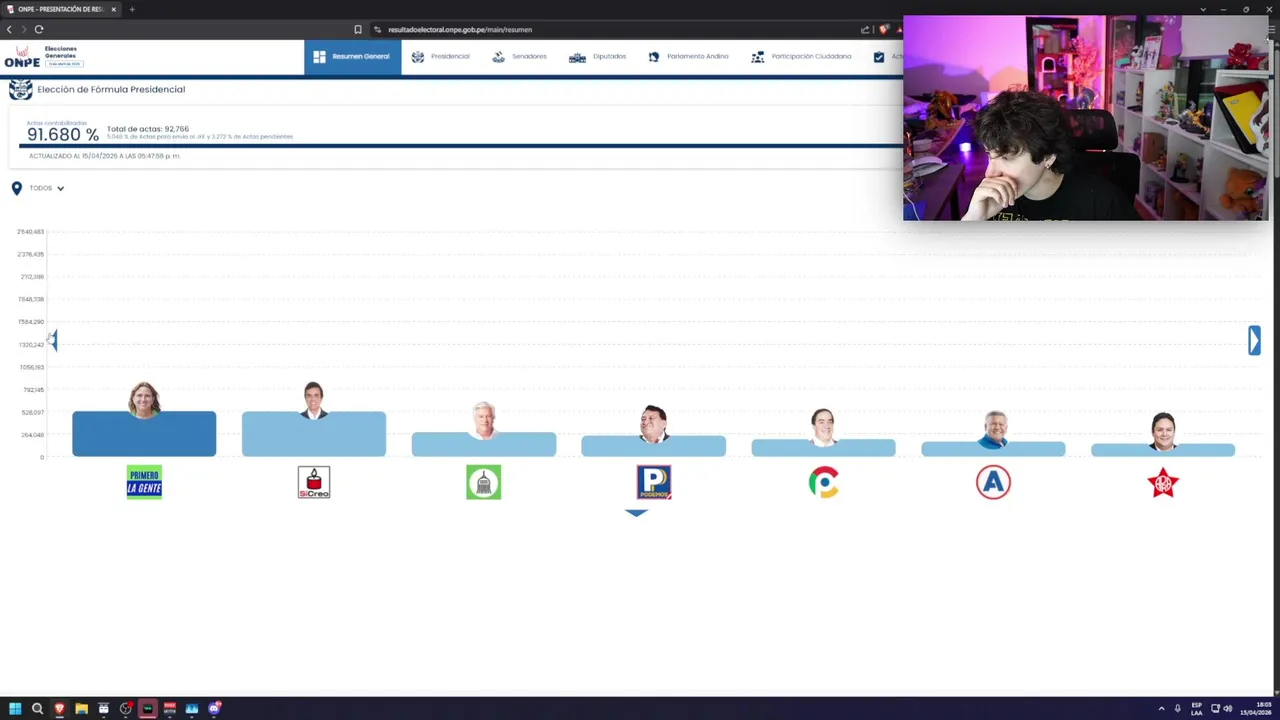Viewport: 1280px width, 720px height.
Task: Open a new browser tab with plus
Action: [x=131, y=9]
